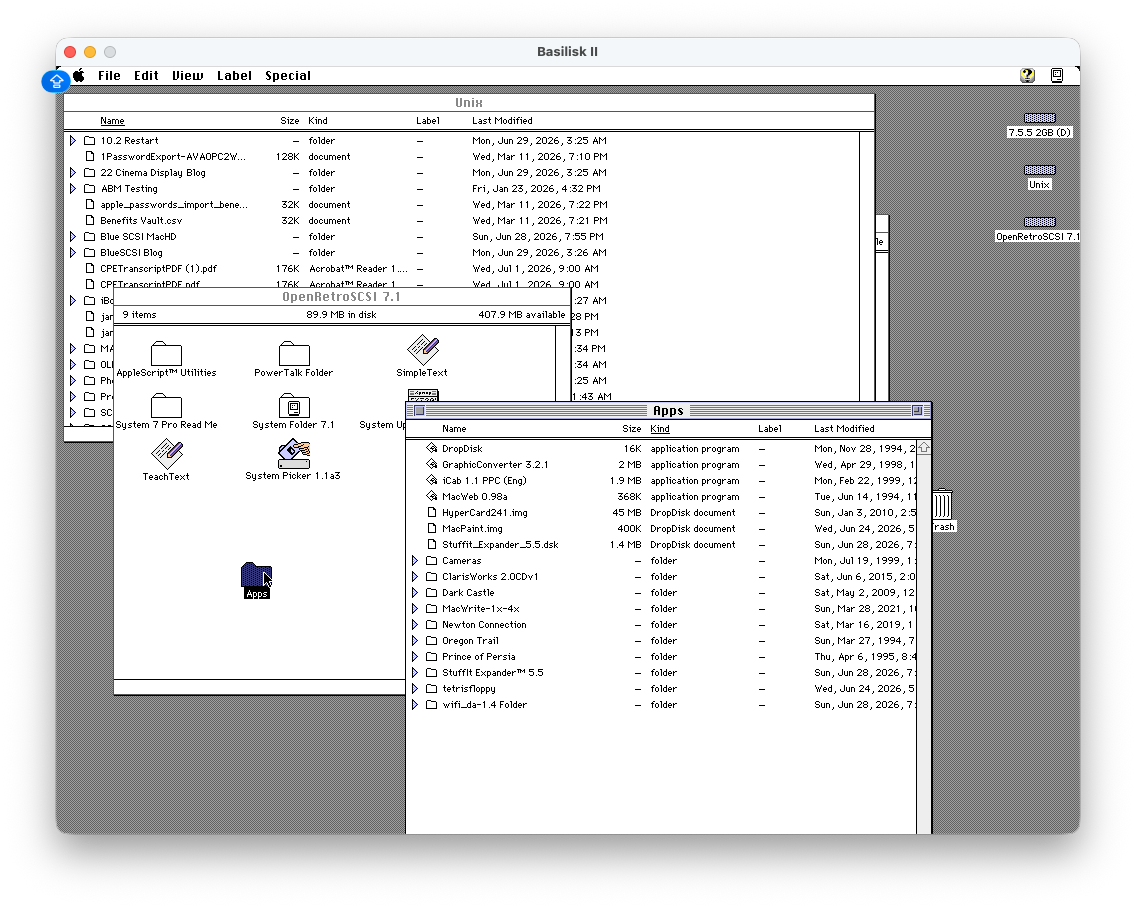The image size is (1136, 908).
Task: Select the GraphicConverter 3.2.1 icon in Apps
Action: pos(432,465)
